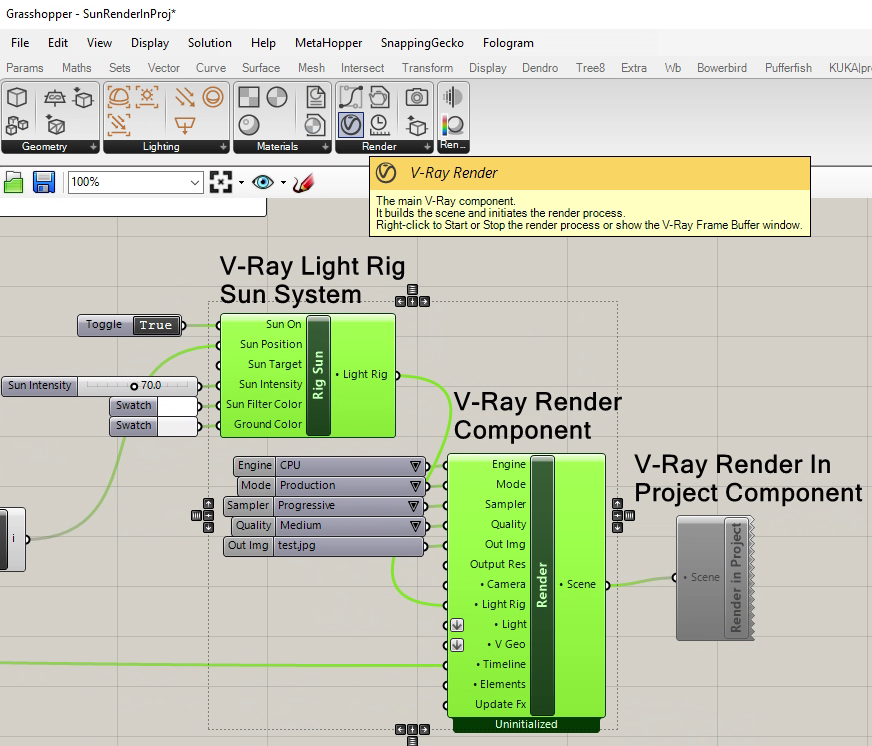Open the Mode Production value list

click(415, 486)
